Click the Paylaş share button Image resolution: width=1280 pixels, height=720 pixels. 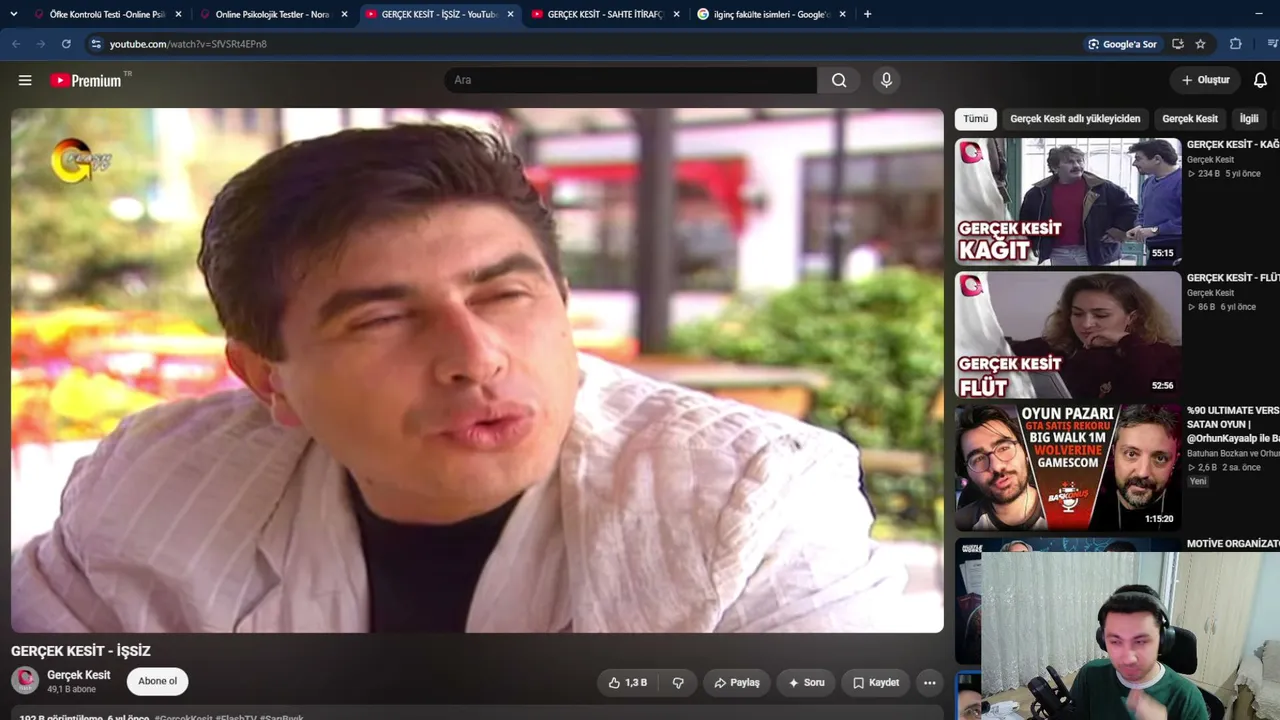coord(737,683)
